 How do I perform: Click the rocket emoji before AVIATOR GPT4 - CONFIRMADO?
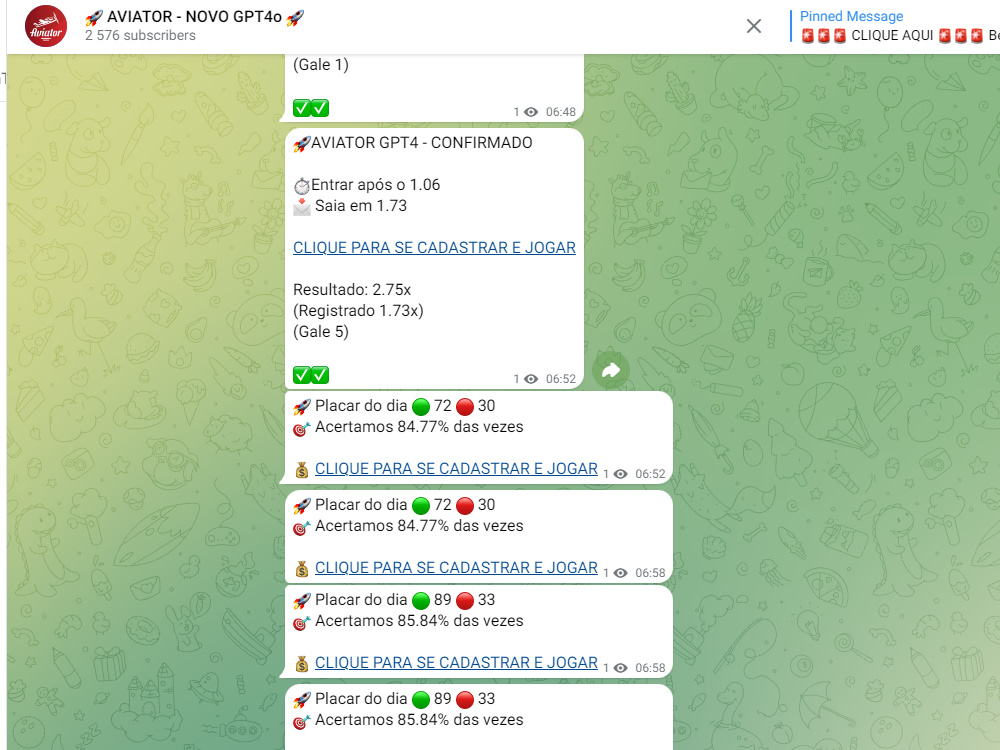pos(302,143)
